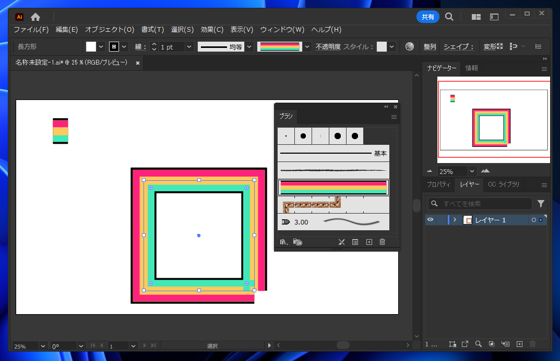Click the stroke color swatch in control bar
The height and width of the screenshot is (361, 560).
tap(114, 47)
